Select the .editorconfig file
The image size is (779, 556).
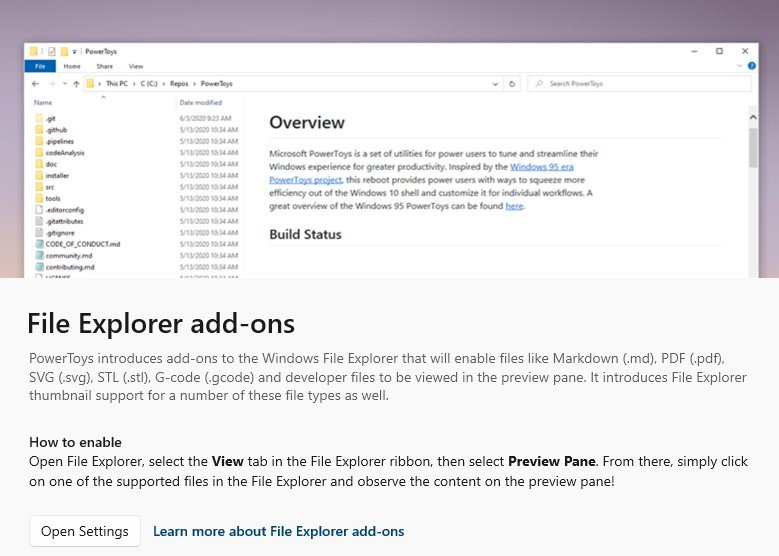pyautogui.click(x=65, y=210)
